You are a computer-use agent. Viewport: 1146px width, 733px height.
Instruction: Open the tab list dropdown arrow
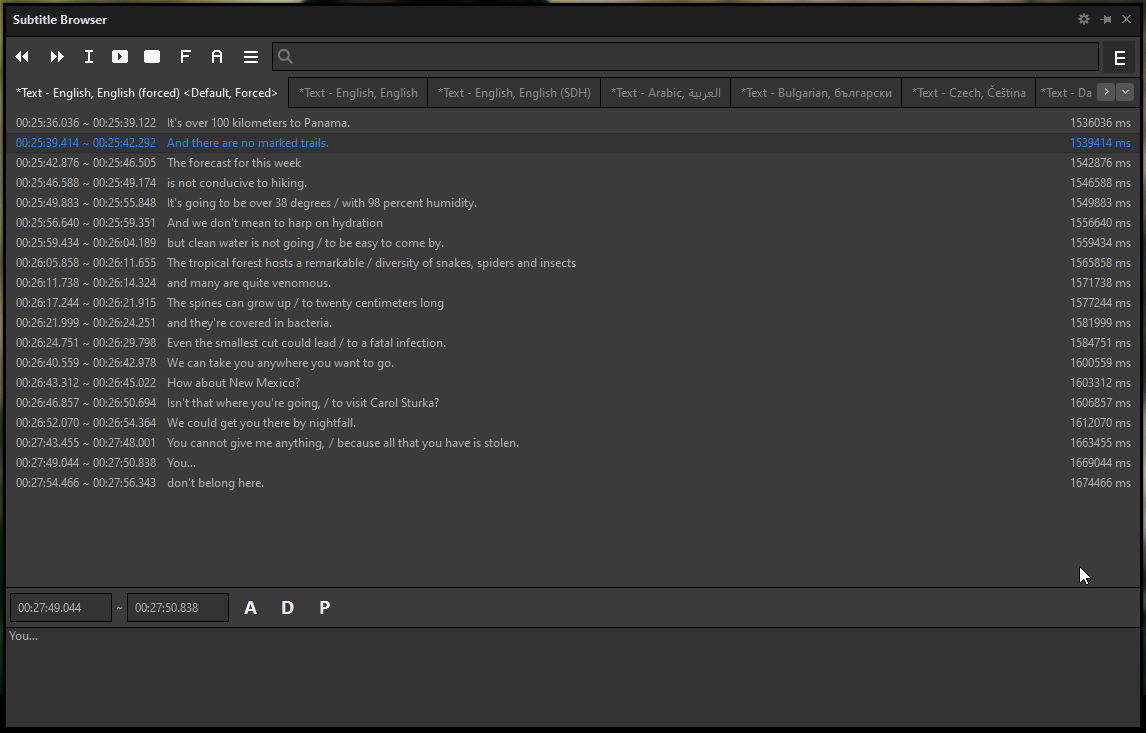click(1125, 92)
